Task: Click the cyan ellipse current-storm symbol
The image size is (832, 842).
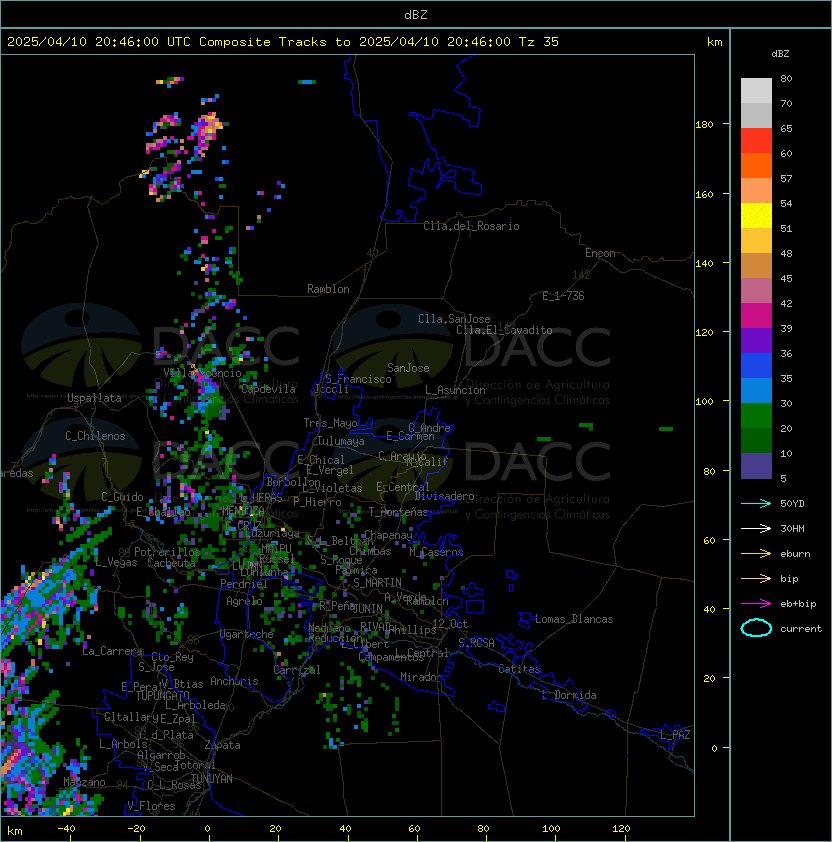Action: tap(756, 628)
